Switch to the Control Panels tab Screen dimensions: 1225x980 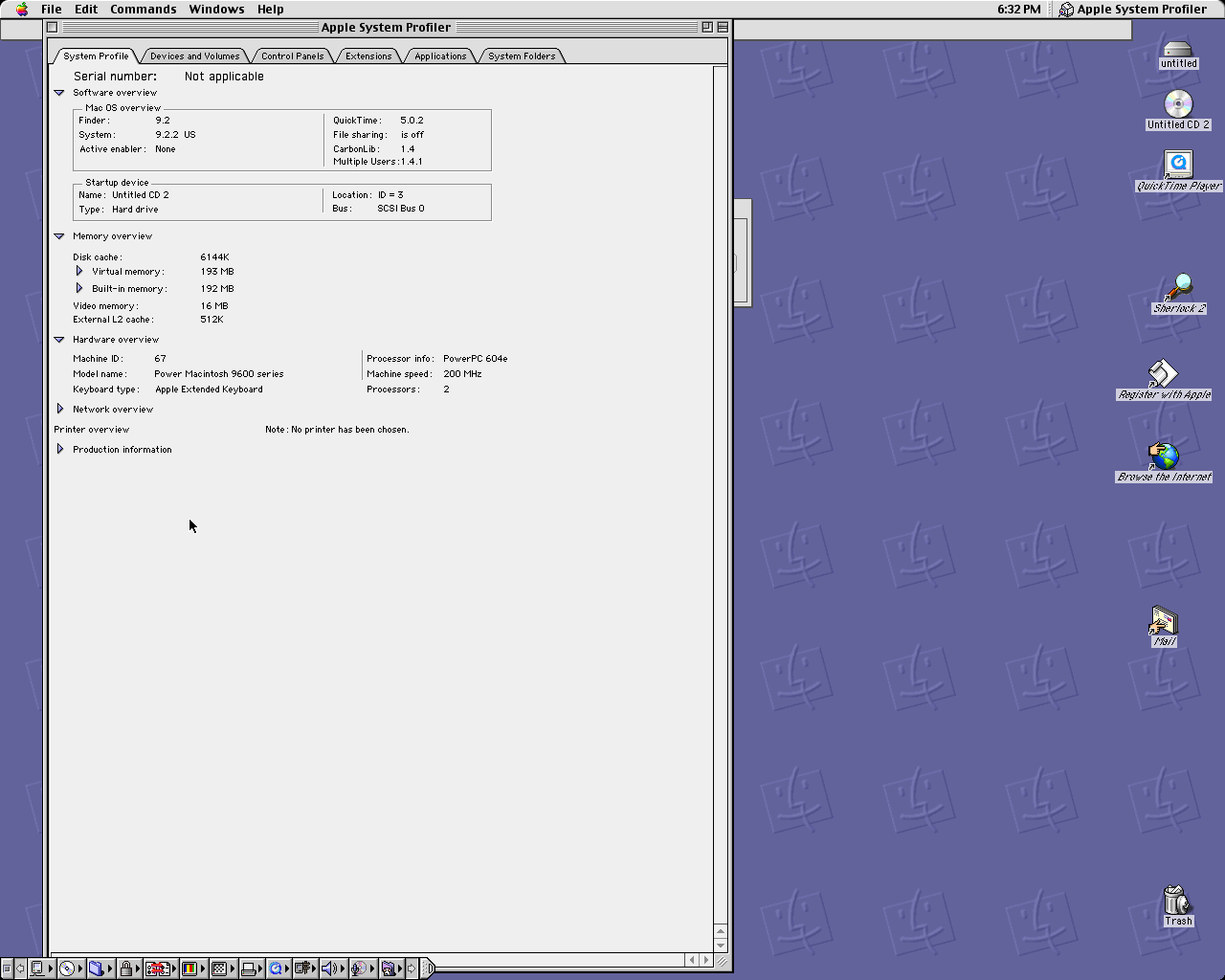[292, 56]
